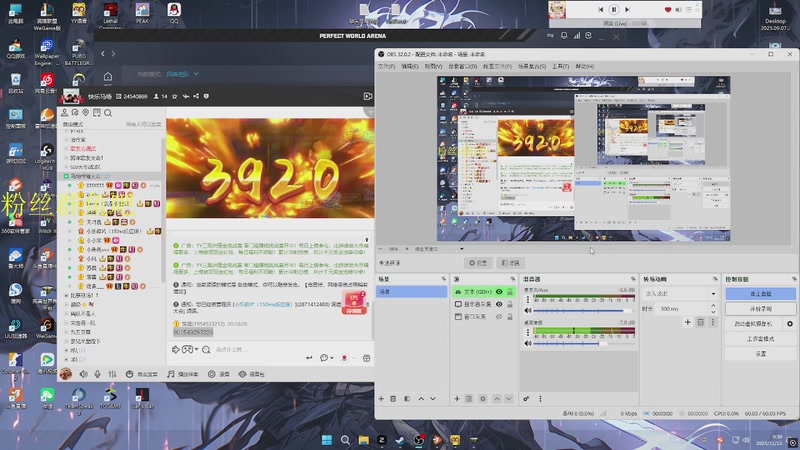The width and height of the screenshot is (800, 450).
Task: Remove selected source using Sources trash icon
Action: [x=469, y=398]
